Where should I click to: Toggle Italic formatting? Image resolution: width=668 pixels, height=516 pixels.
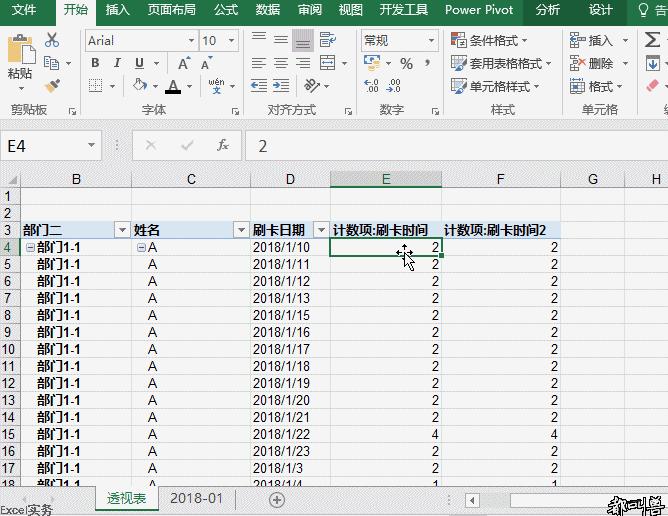point(117,63)
